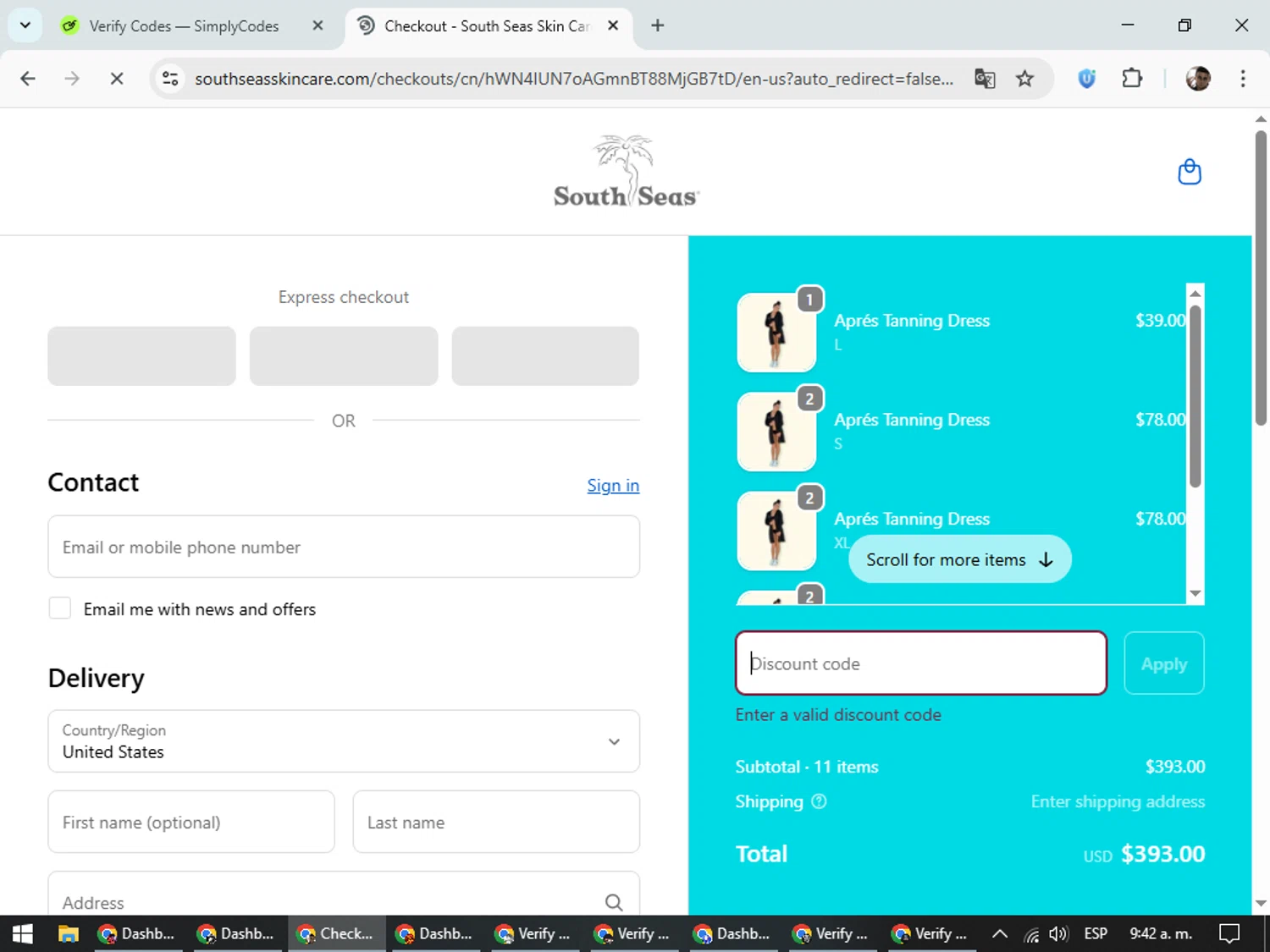Viewport: 1270px width, 952px height.
Task: Focus the Last name field
Action: click(496, 822)
